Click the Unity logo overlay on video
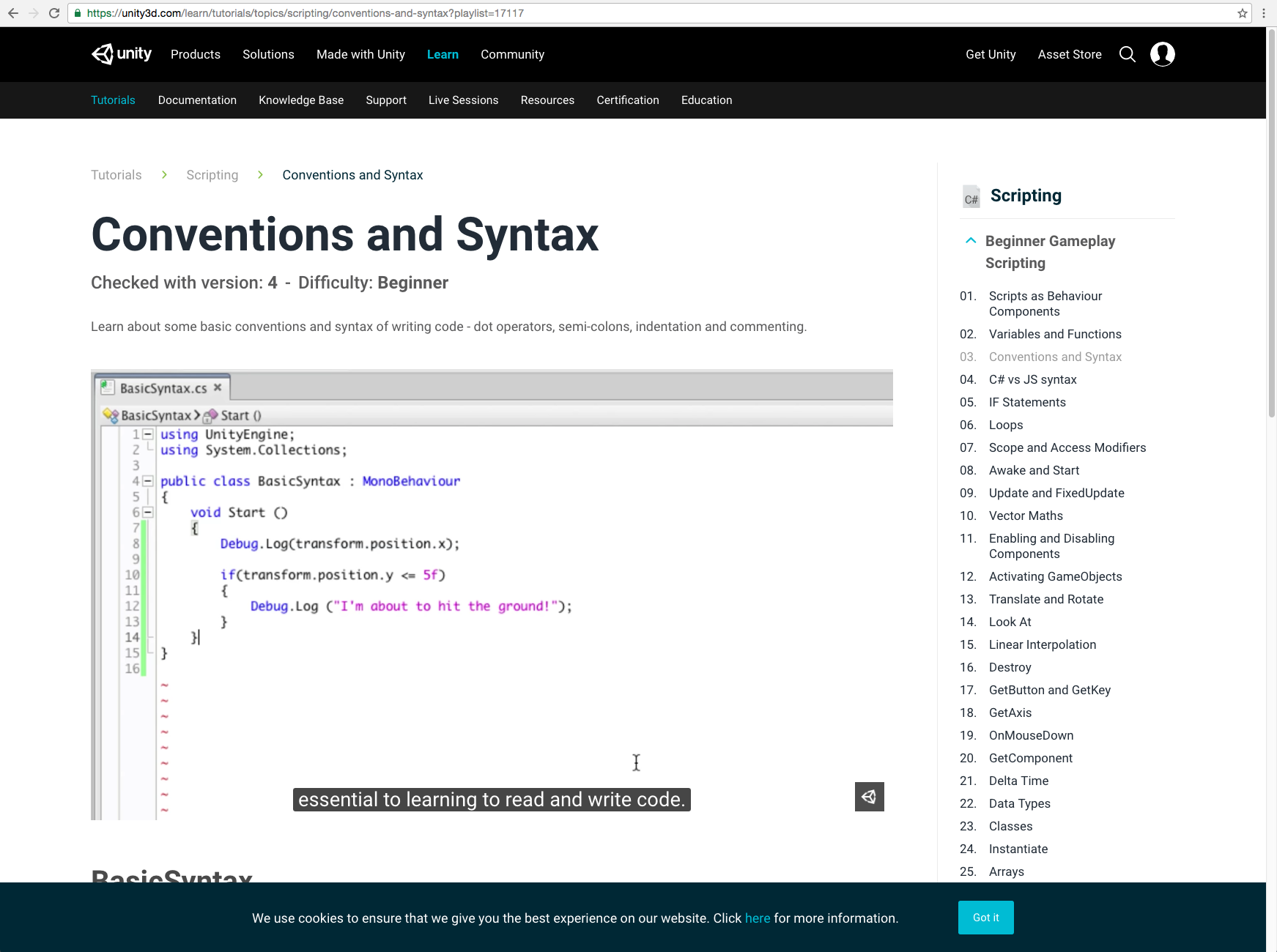The width and height of the screenshot is (1277, 952). tap(870, 797)
